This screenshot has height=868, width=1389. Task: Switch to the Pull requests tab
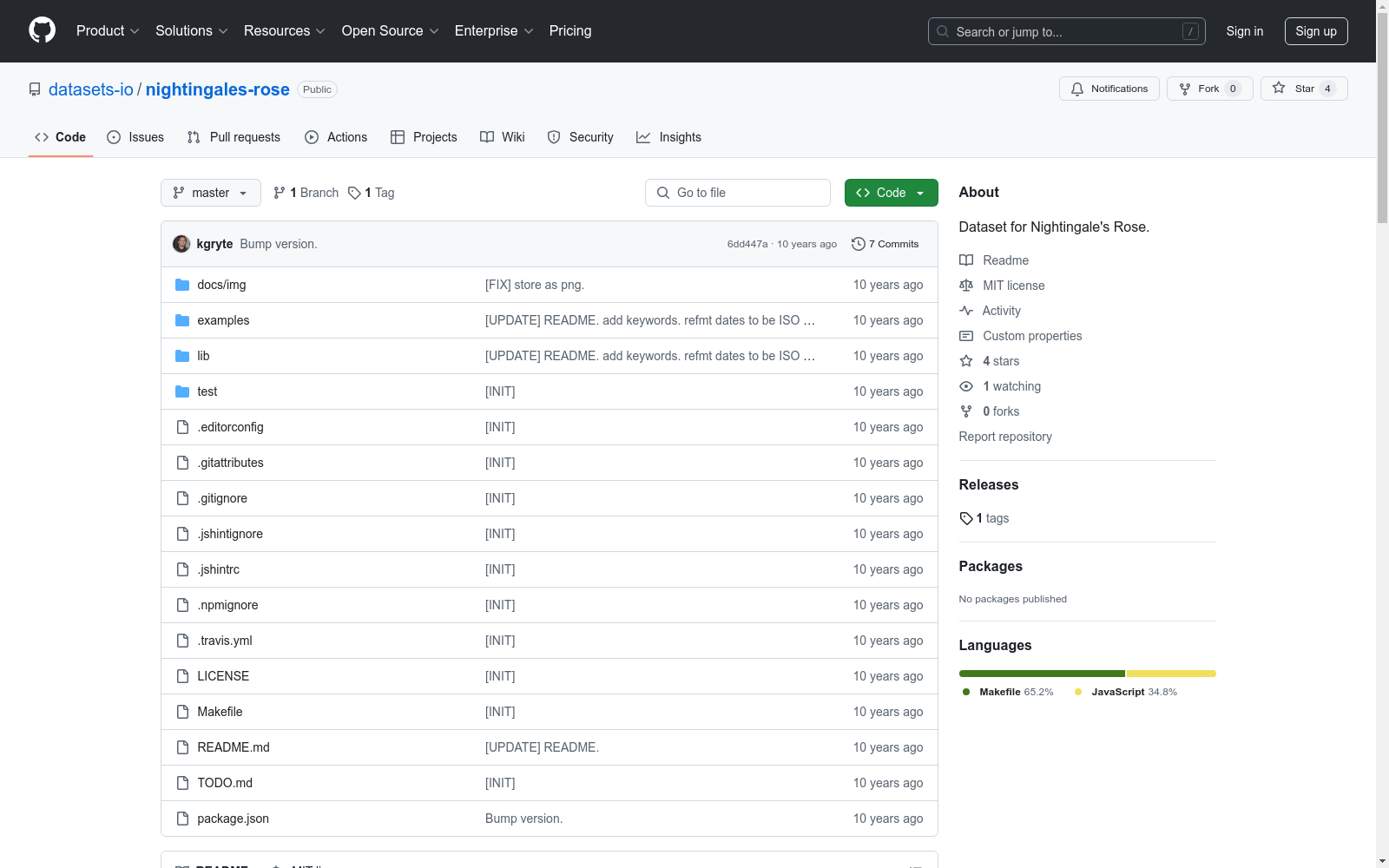(x=234, y=137)
